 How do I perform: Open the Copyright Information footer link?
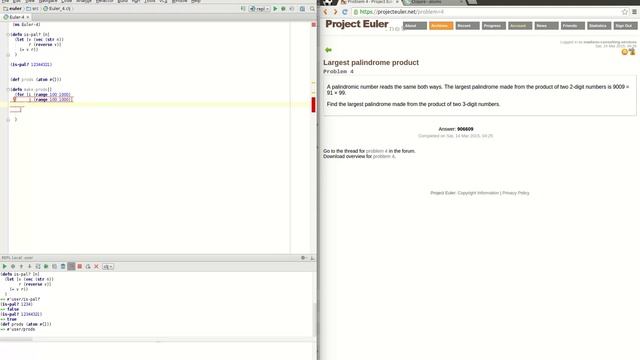(x=478, y=193)
